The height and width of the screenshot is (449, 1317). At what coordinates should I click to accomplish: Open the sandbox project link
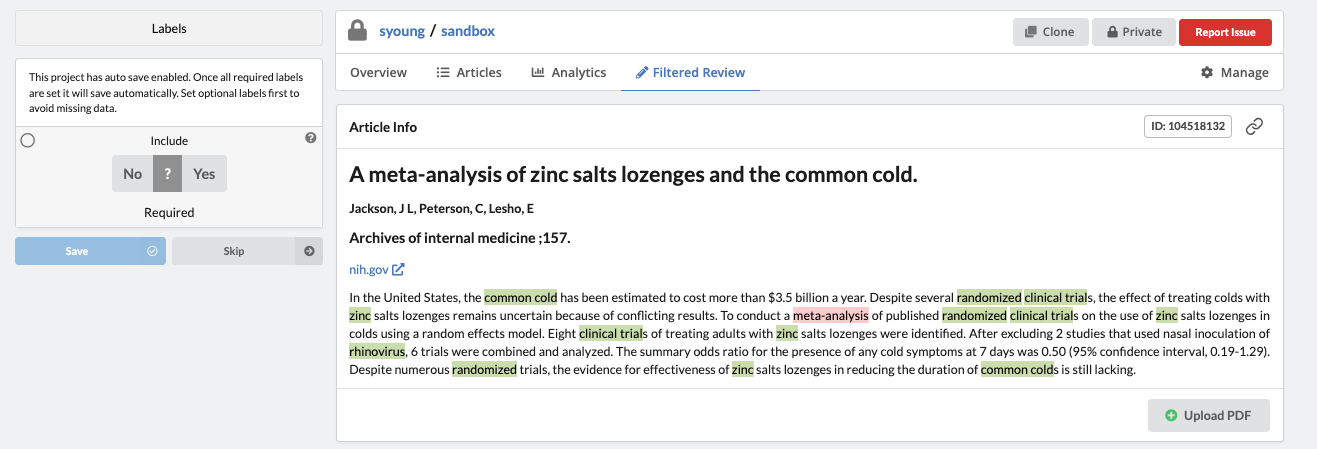click(468, 32)
